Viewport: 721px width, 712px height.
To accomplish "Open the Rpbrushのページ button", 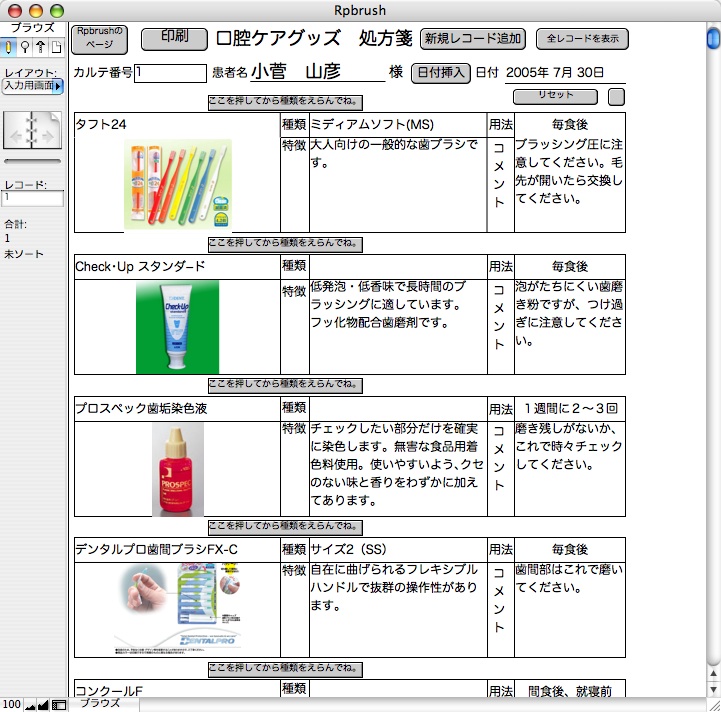I will pyautogui.click(x=99, y=39).
